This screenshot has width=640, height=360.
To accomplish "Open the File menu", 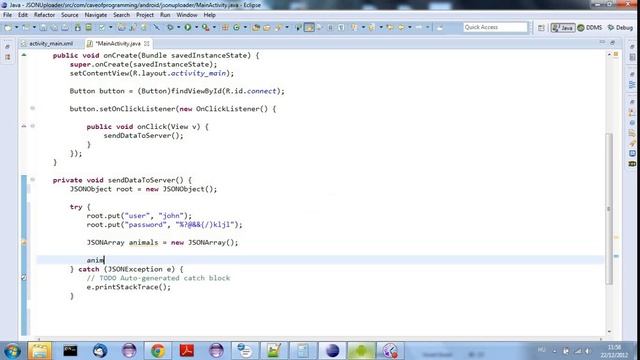I will click(7, 15).
